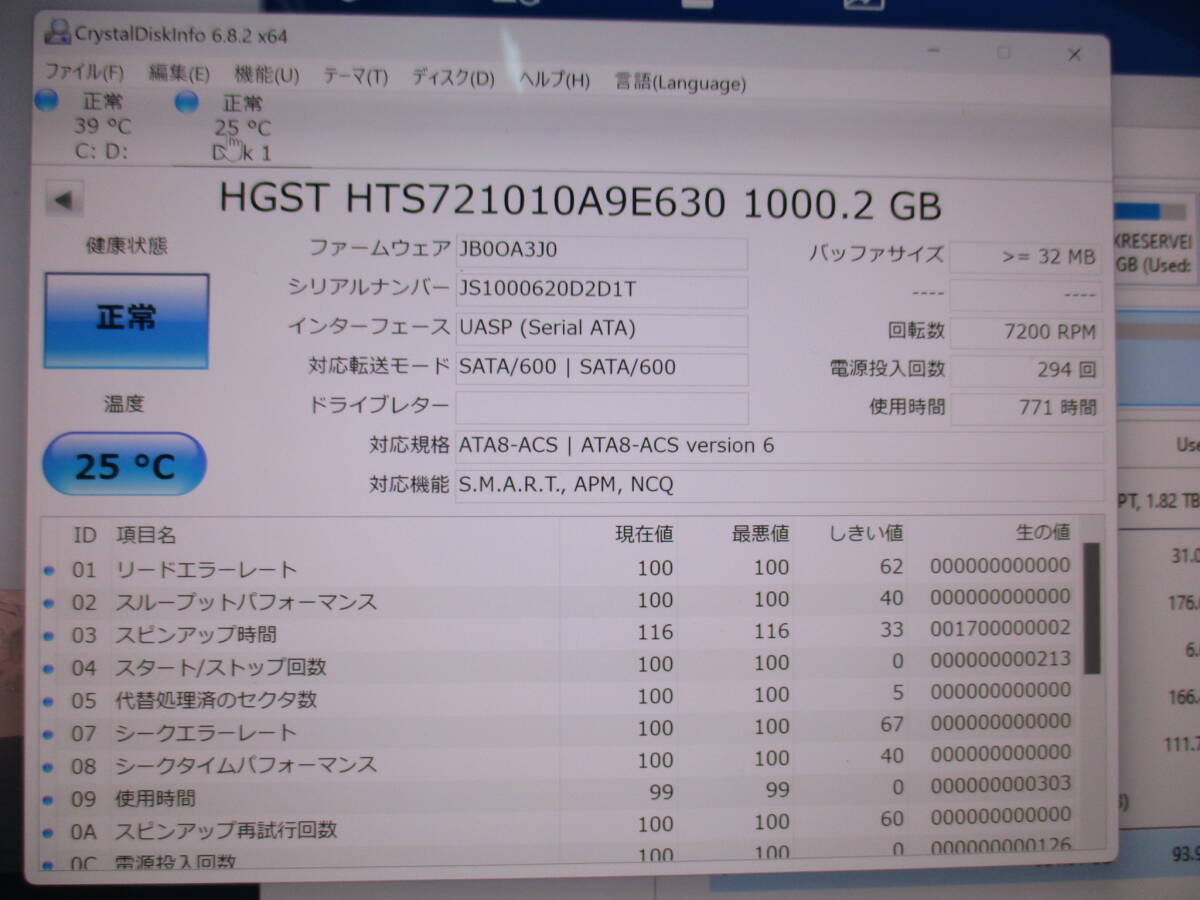Select row 04 スタート/ストップ回数
This screenshot has height=900, width=1200.
point(560,665)
